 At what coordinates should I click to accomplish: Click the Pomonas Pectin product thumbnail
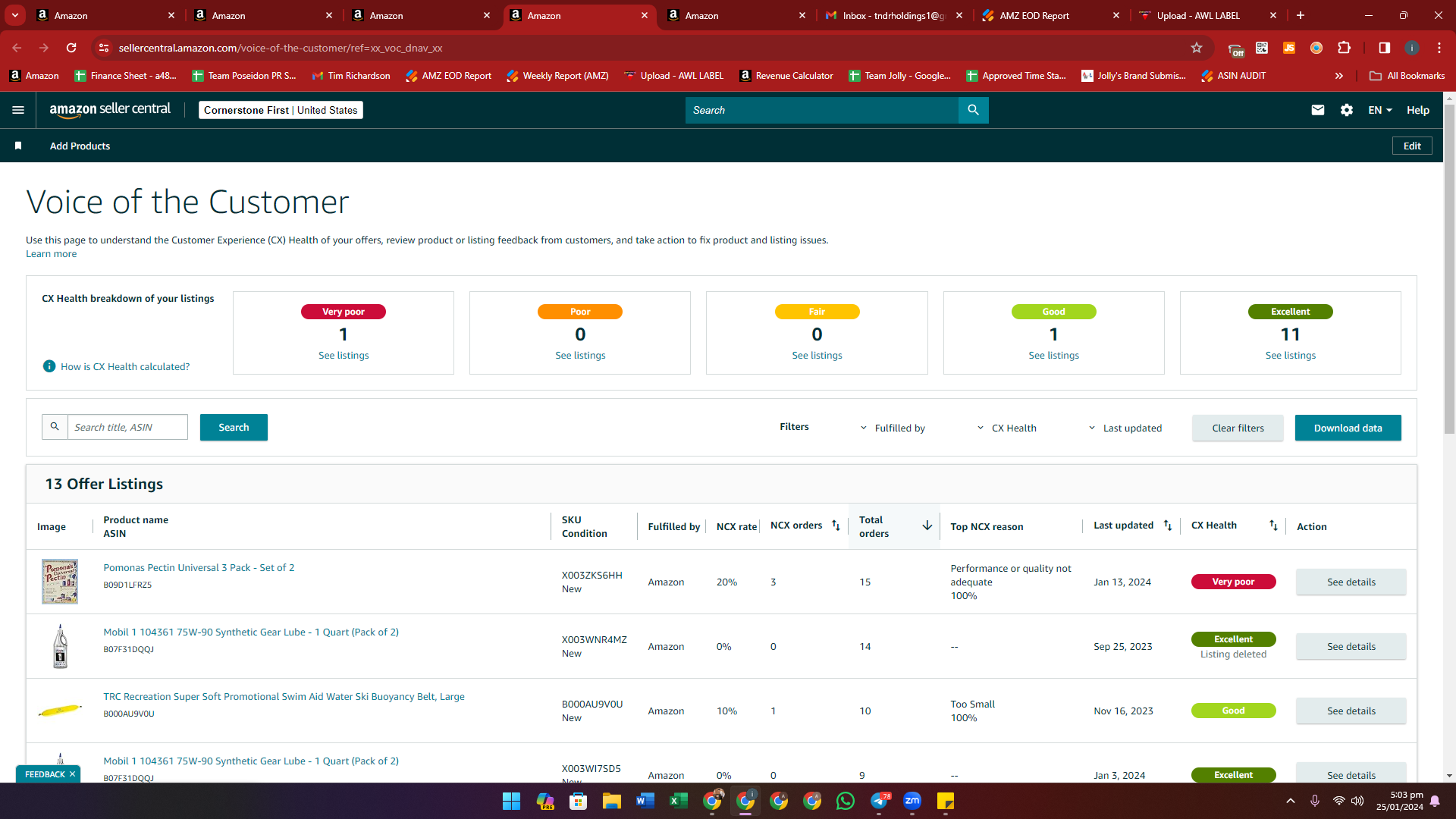pos(60,582)
